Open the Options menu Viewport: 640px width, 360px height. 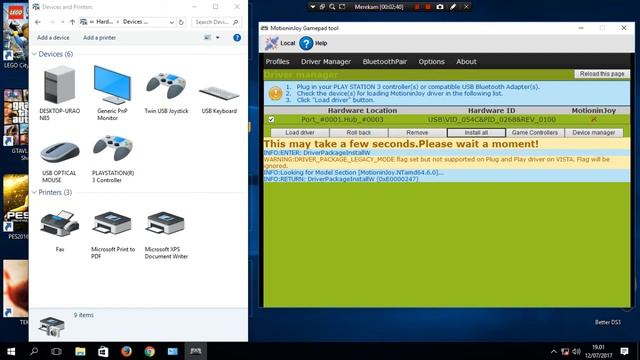[x=431, y=62]
